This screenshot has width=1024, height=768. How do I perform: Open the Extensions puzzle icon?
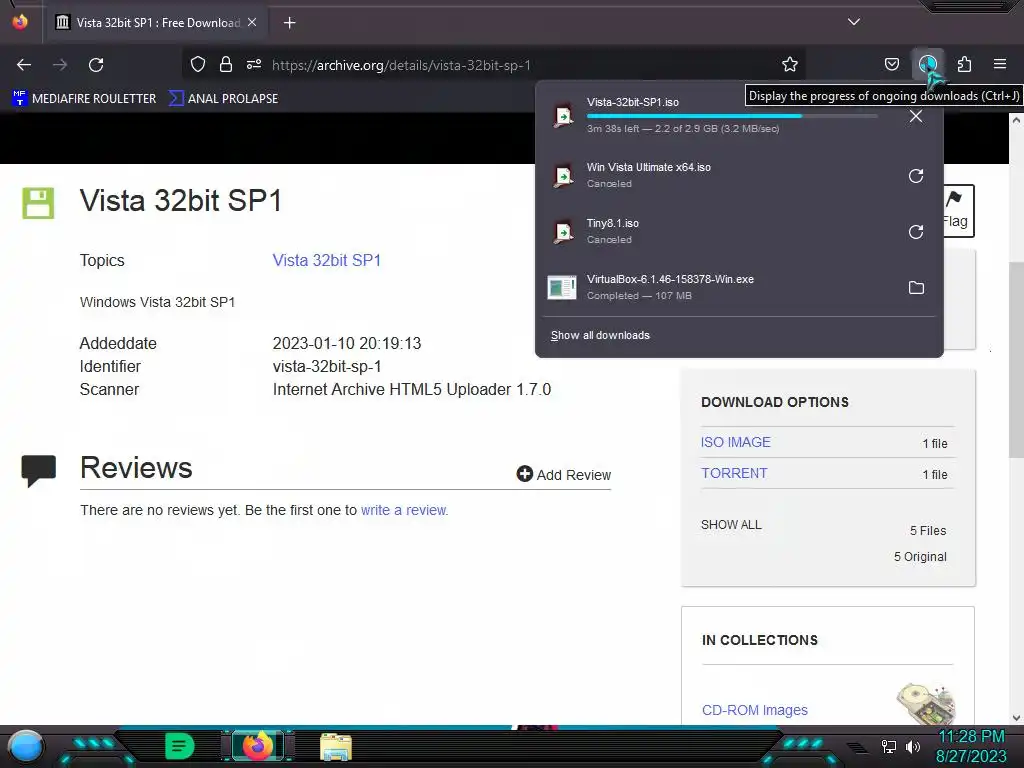(x=964, y=64)
